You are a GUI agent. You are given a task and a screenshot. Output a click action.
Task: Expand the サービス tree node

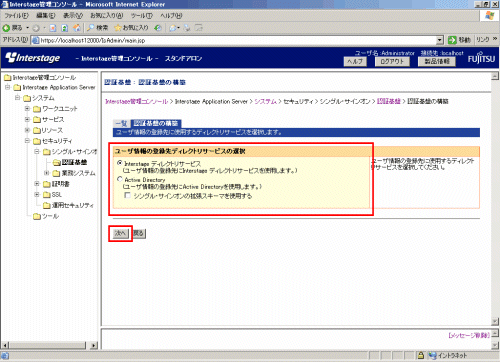click(x=27, y=119)
